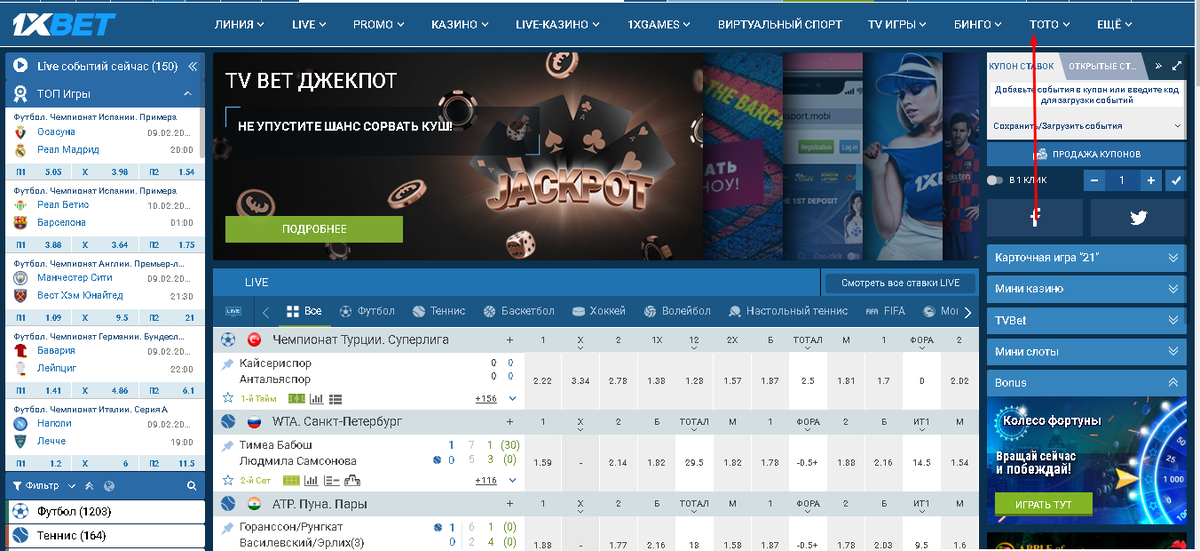Screen dimensions: 1200x551
Task: Click the double arrow next to coupon tabs
Action: 1158,66
